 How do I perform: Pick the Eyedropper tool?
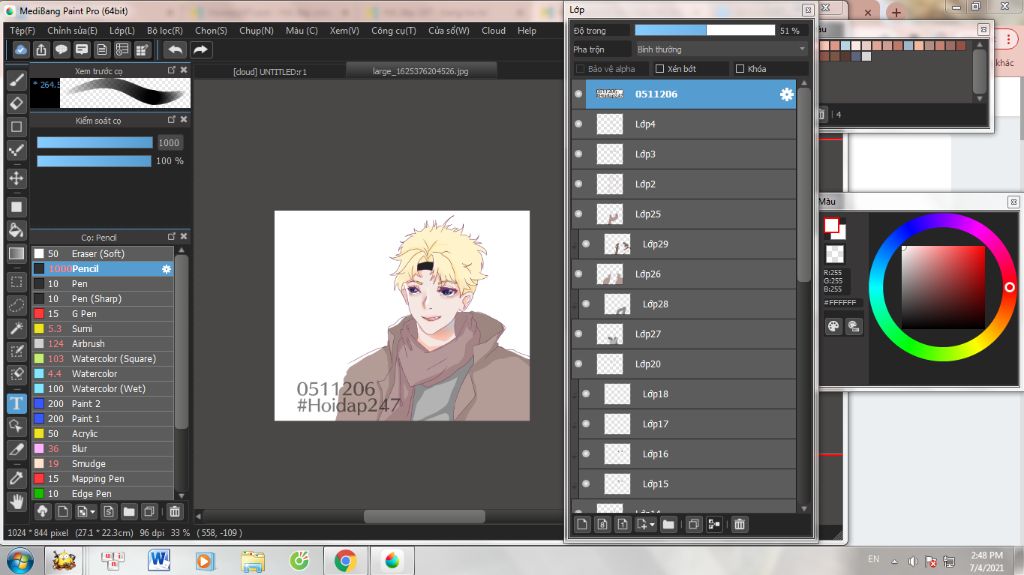point(16,478)
